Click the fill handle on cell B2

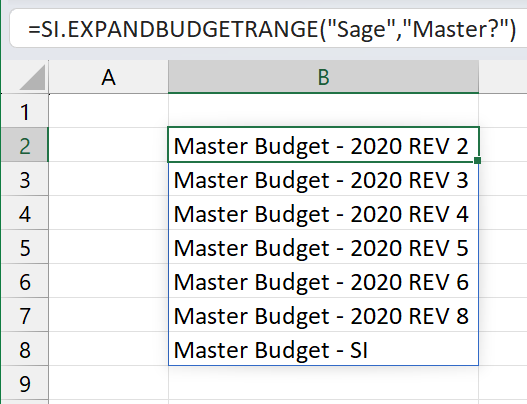(477, 161)
